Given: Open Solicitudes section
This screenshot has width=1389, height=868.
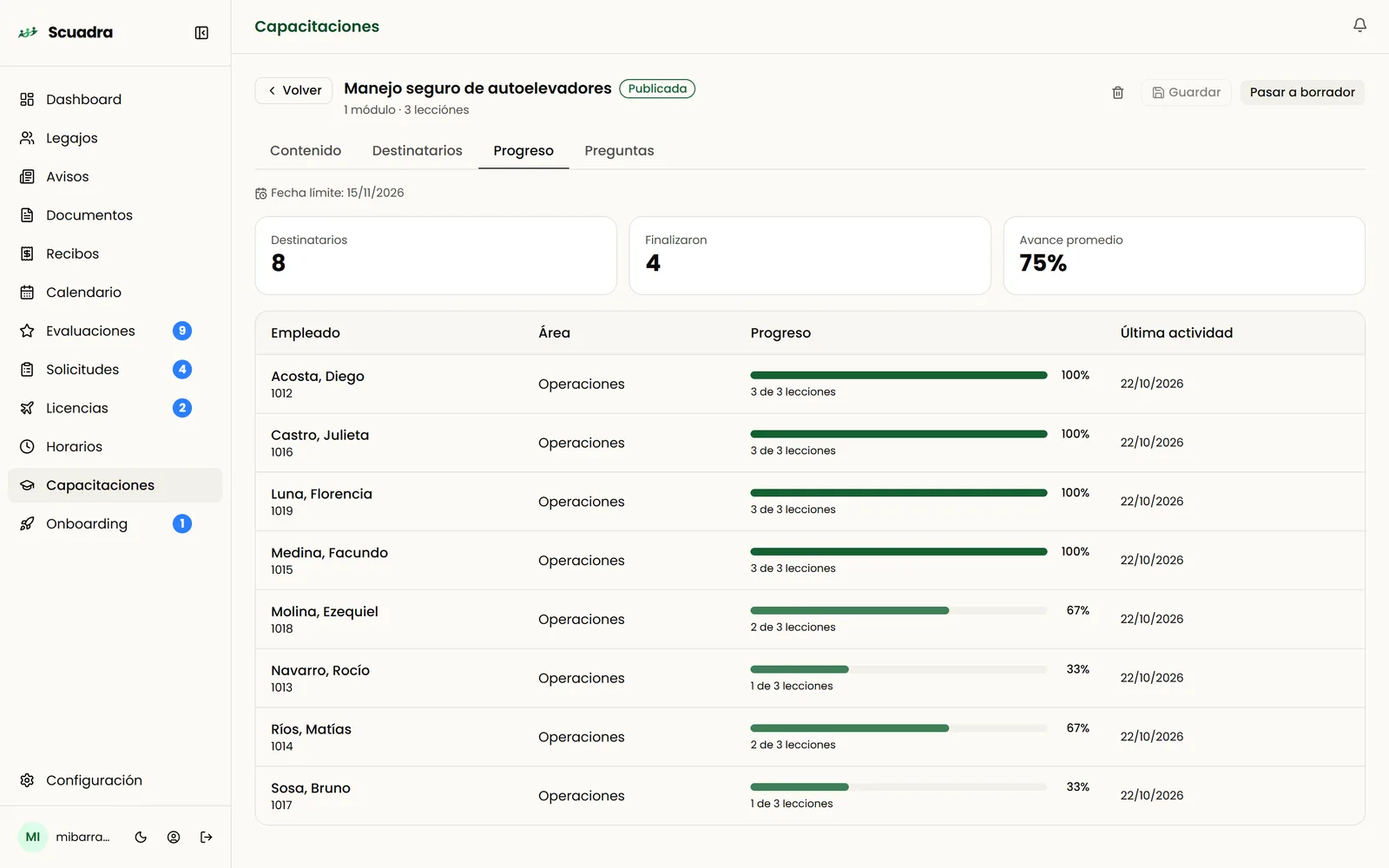Looking at the screenshot, I should click(115, 370).
